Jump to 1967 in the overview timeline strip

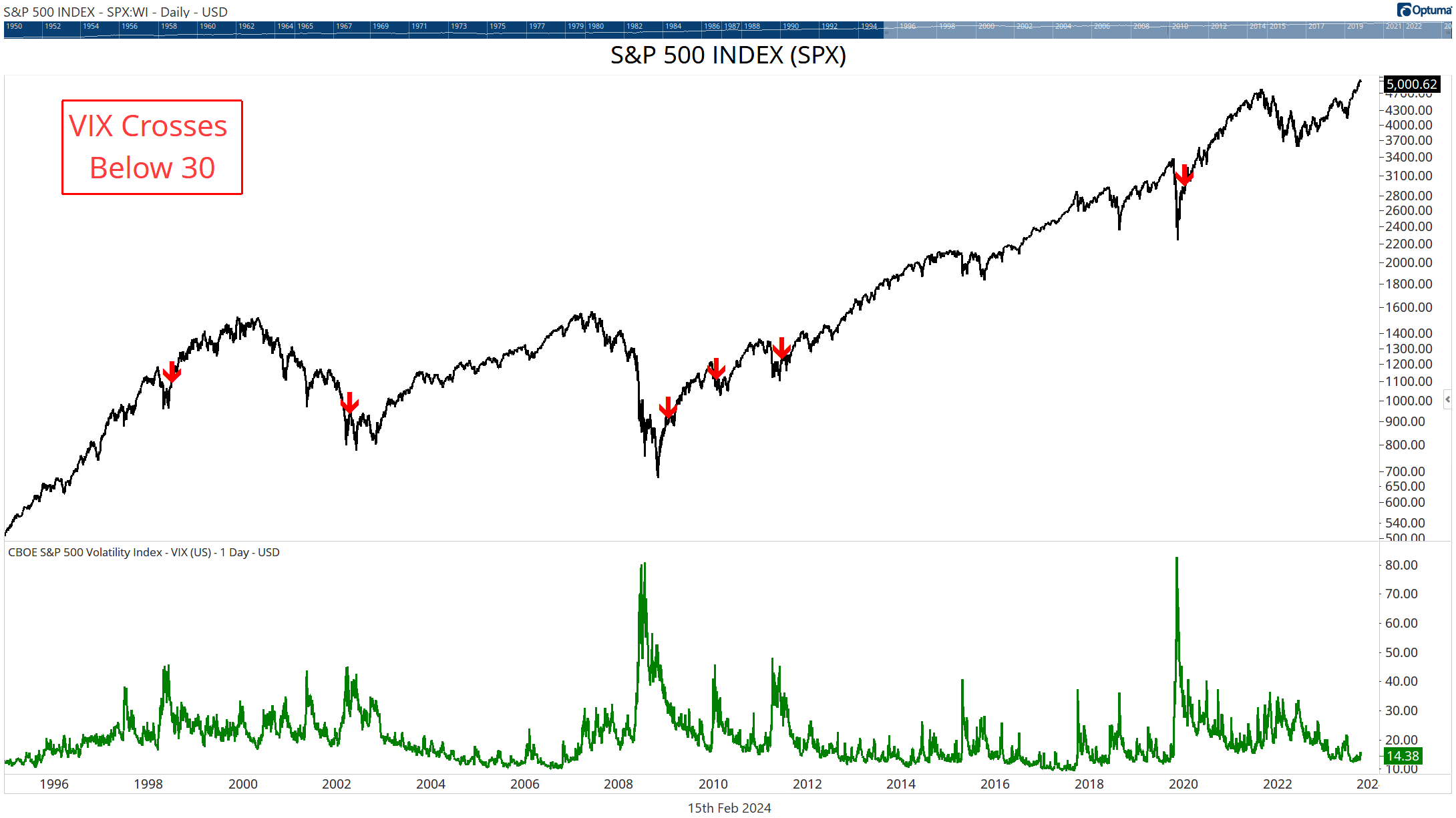[x=344, y=26]
